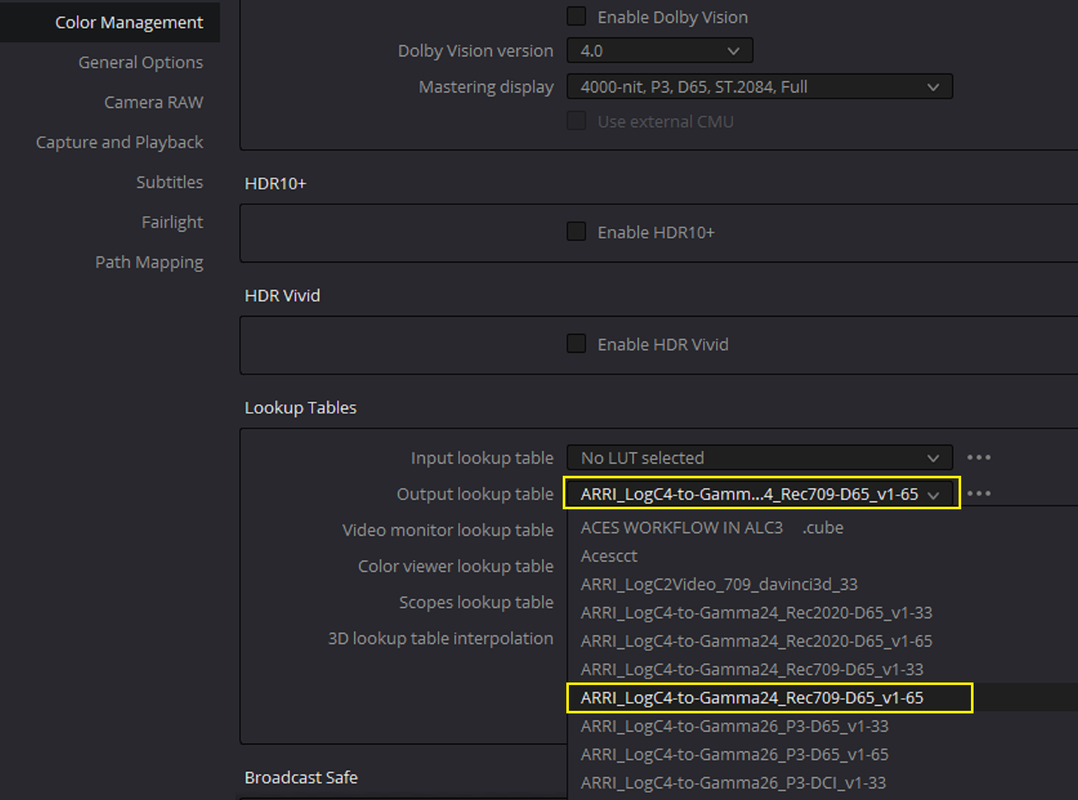Enable Dolby Vision checkbox
Screen dimensions: 1078x800
pos(576,16)
